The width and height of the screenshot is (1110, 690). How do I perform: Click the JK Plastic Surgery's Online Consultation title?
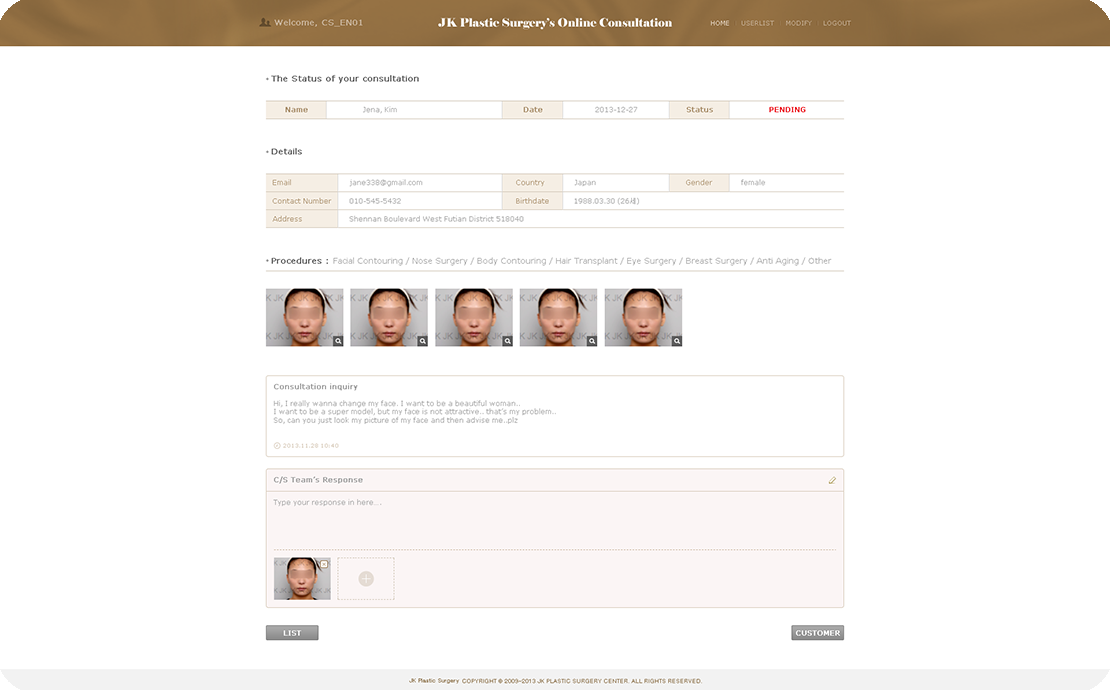[x=555, y=23]
